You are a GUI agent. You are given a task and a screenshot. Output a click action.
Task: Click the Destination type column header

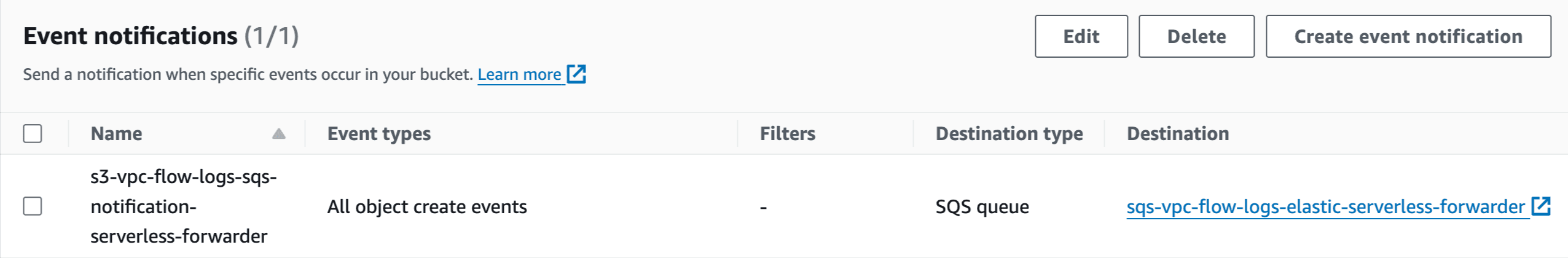pyautogui.click(x=1009, y=133)
